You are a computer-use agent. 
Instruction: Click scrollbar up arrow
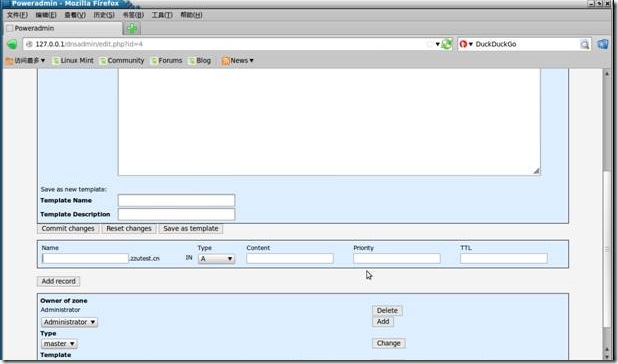[x=607, y=73]
